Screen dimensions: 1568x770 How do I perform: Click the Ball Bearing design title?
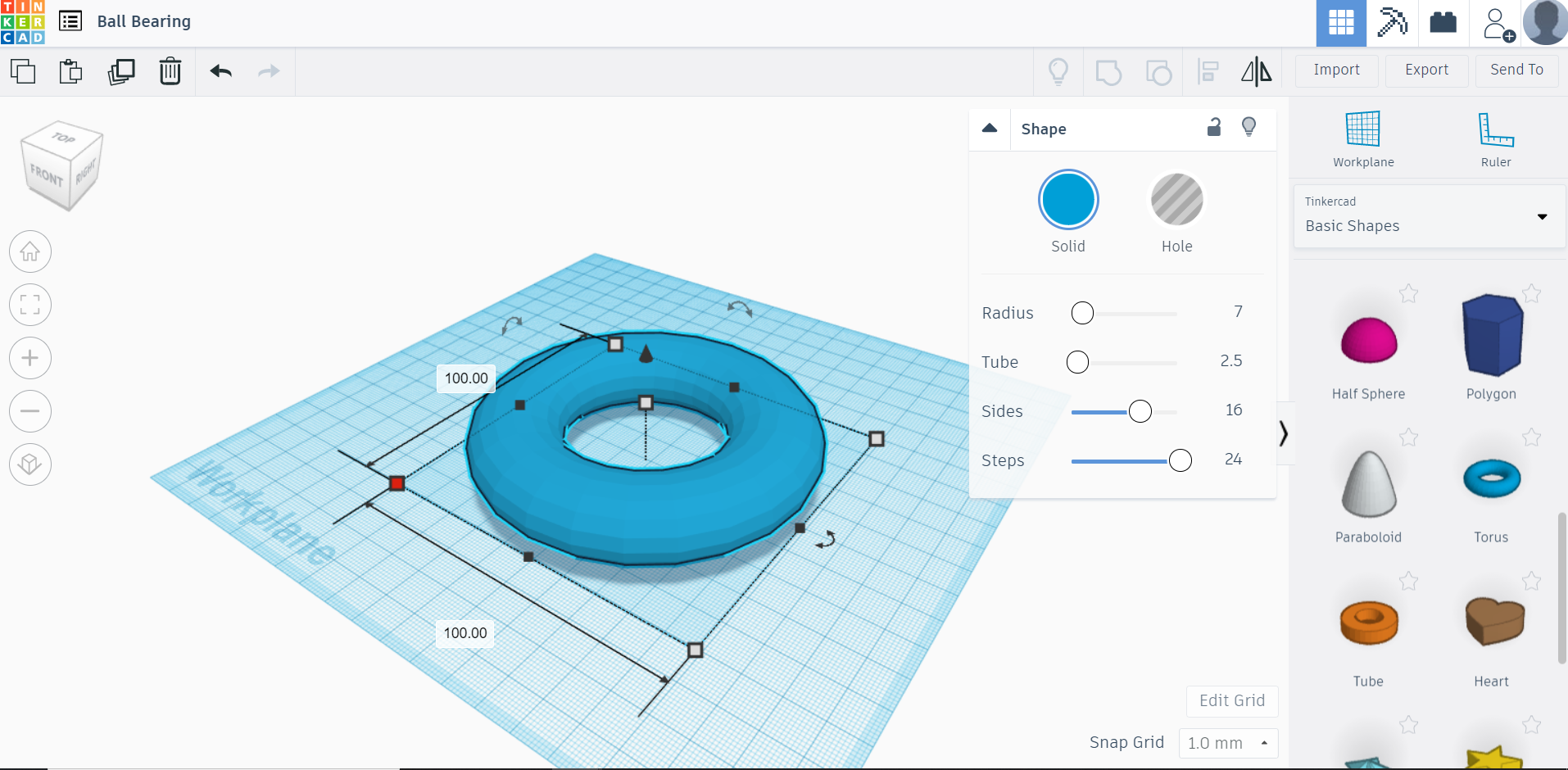(x=144, y=21)
